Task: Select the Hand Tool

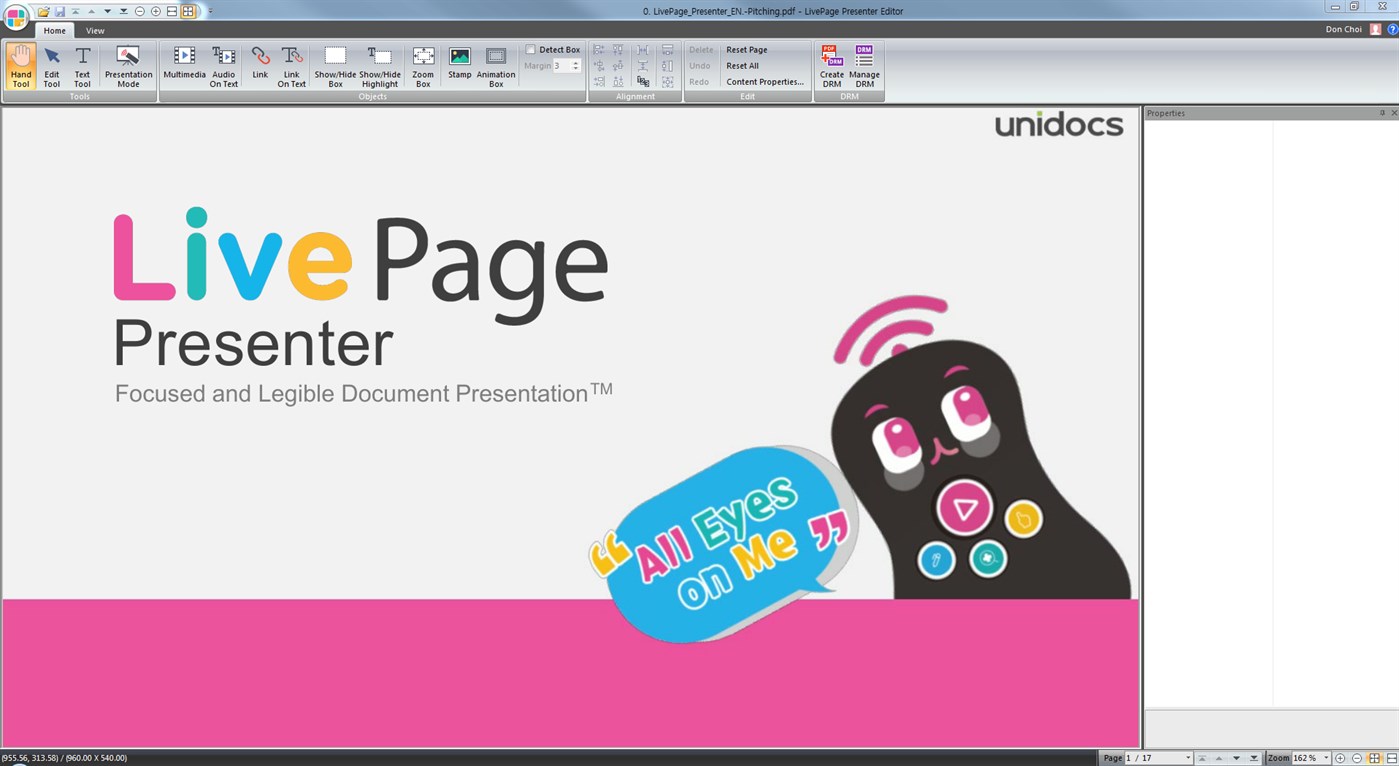Action: (20, 66)
